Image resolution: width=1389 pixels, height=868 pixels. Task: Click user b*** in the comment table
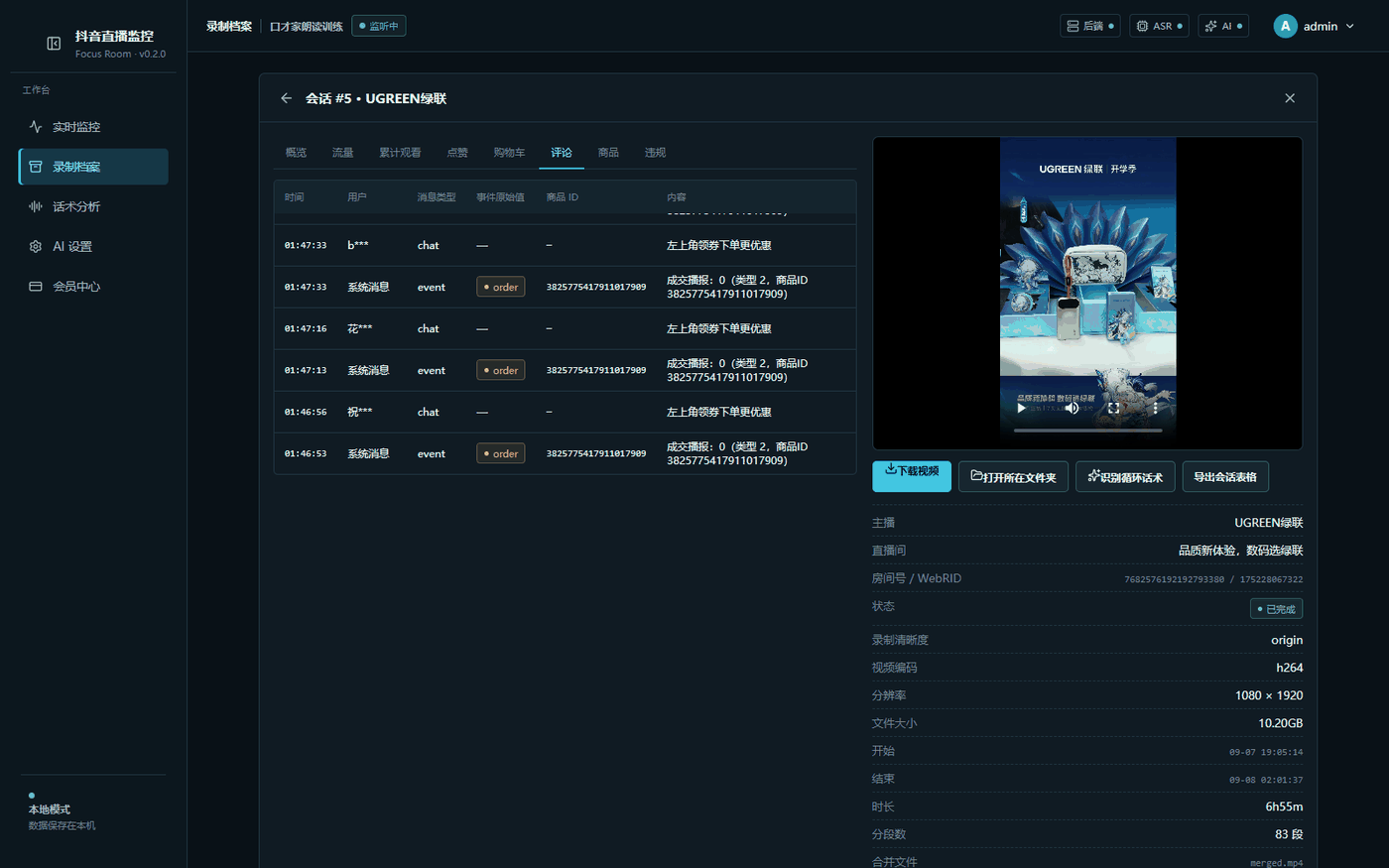click(x=358, y=245)
